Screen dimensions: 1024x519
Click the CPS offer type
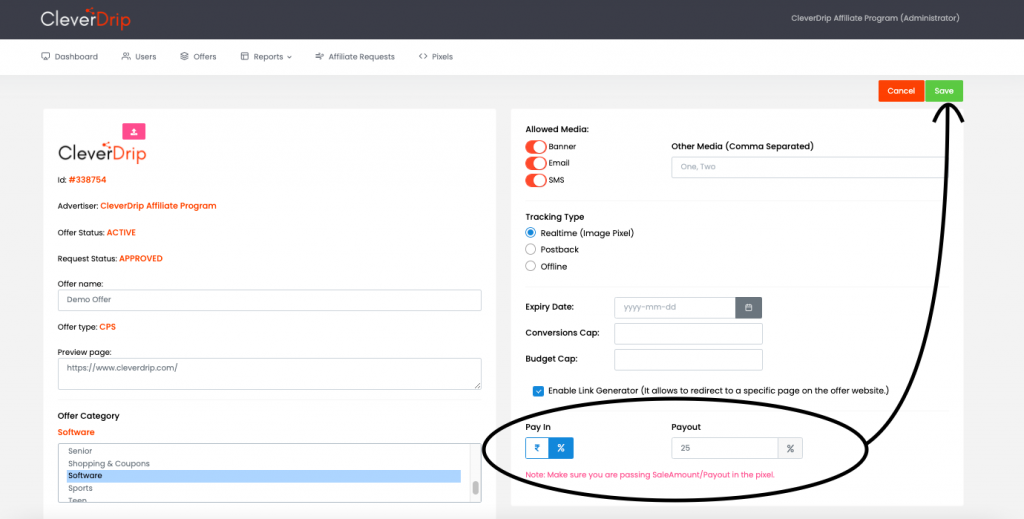point(107,326)
